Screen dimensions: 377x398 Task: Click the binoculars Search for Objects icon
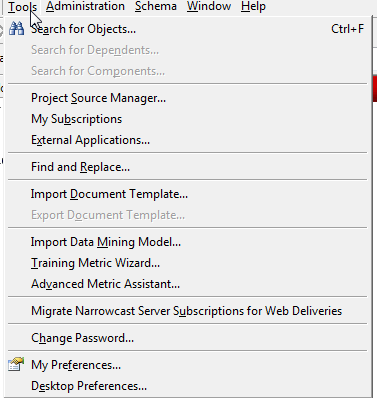[x=16, y=29]
